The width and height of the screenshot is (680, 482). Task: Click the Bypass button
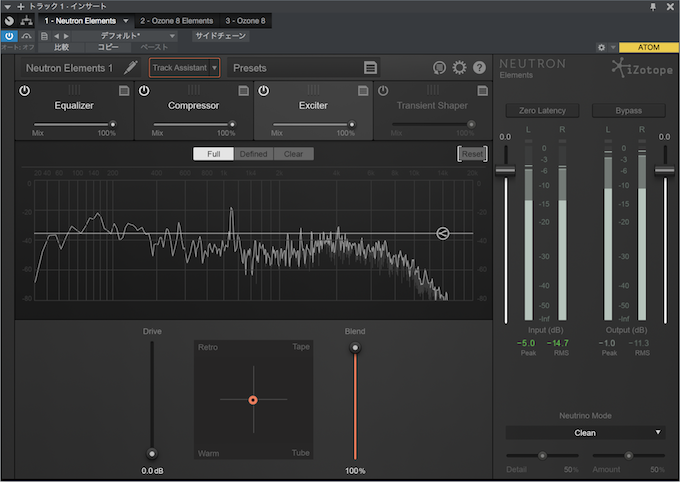coord(628,111)
